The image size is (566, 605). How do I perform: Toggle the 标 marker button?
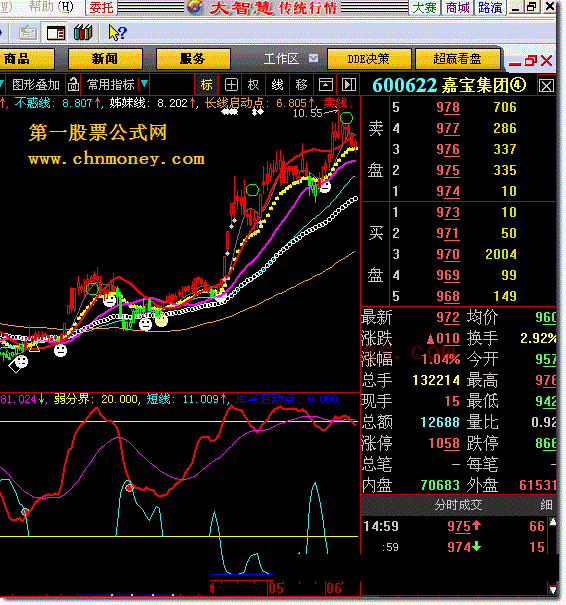click(207, 85)
